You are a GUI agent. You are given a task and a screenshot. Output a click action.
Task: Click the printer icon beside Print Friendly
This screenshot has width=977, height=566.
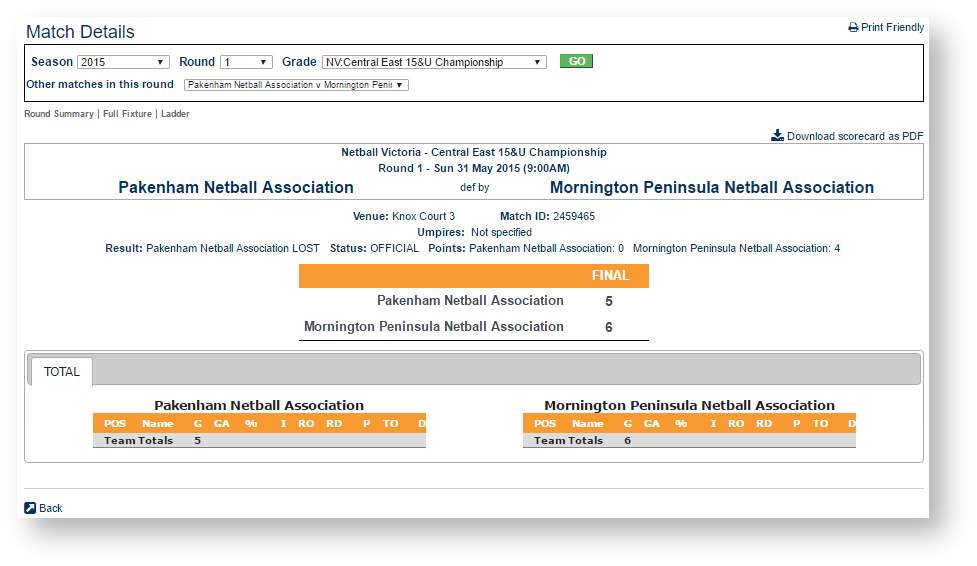[x=853, y=27]
